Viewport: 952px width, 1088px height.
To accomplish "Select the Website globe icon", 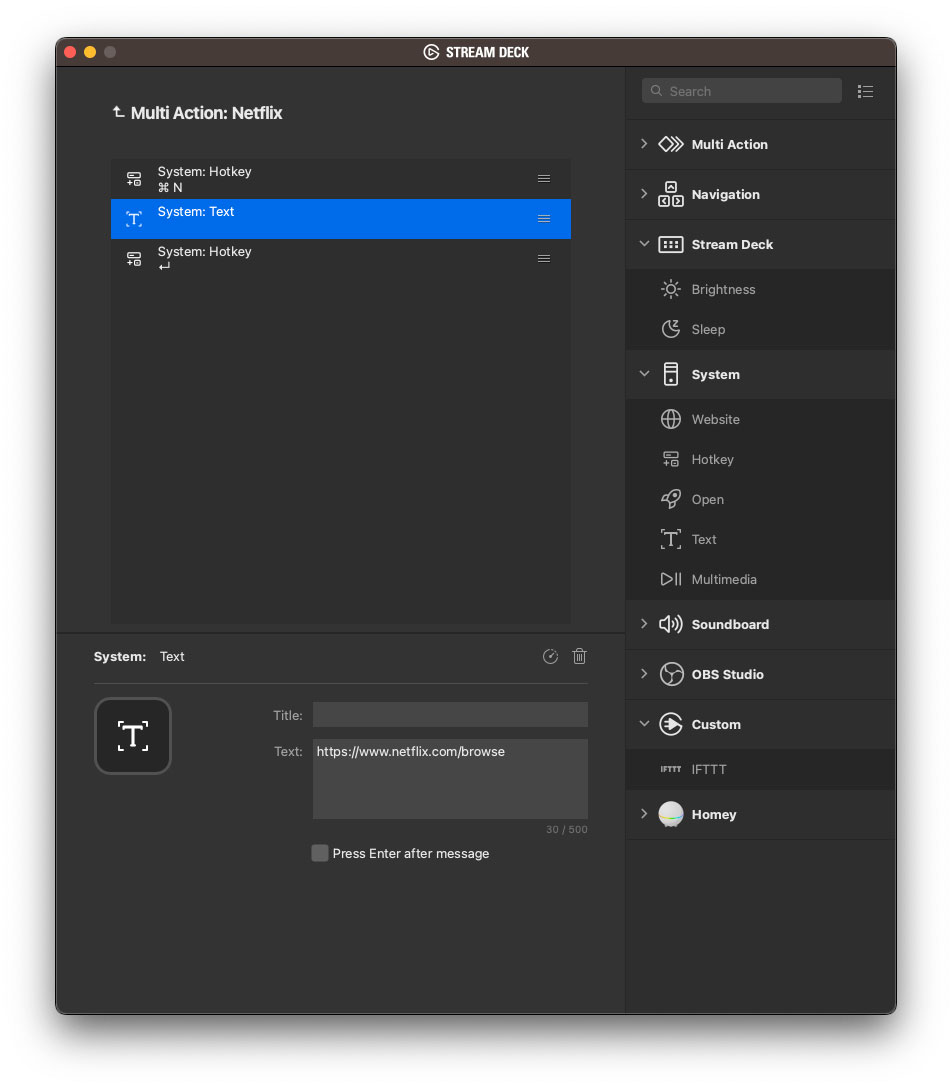I will pos(670,419).
